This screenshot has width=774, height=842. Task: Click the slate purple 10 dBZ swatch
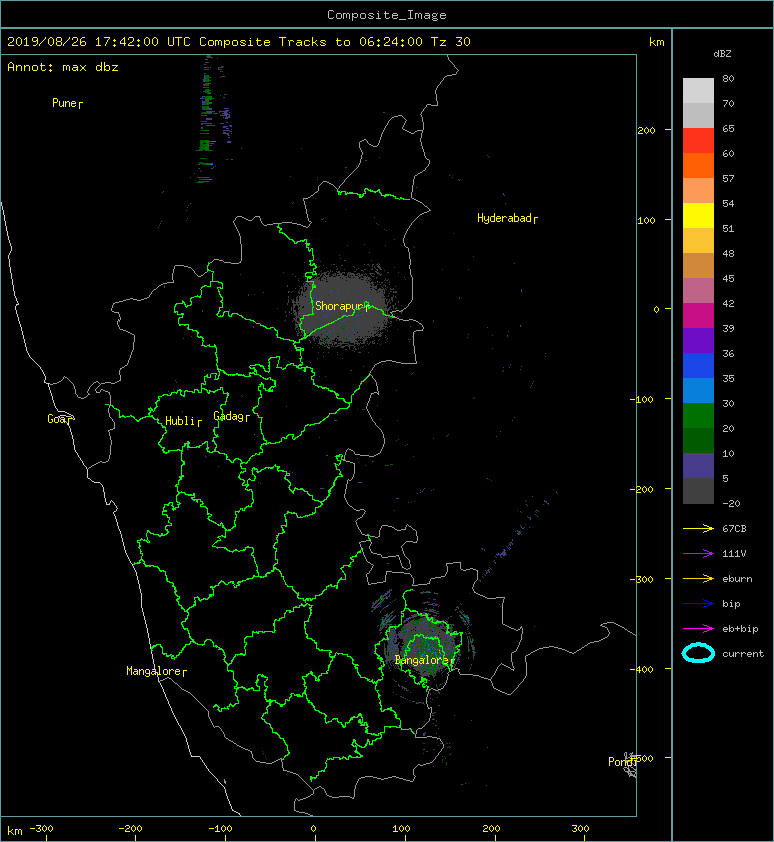[698, 465]
